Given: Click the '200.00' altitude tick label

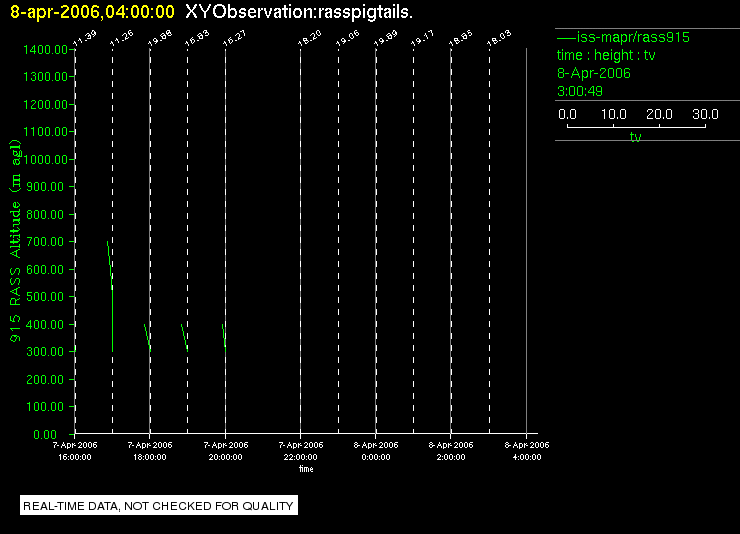Looking at the screenshot, I should (x=45, y=379).
